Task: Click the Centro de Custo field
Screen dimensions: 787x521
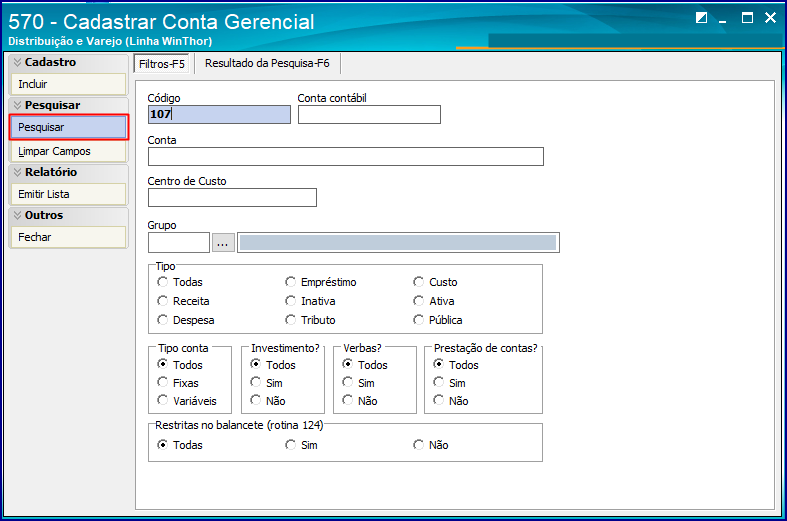Action: (x=232, y=198)
